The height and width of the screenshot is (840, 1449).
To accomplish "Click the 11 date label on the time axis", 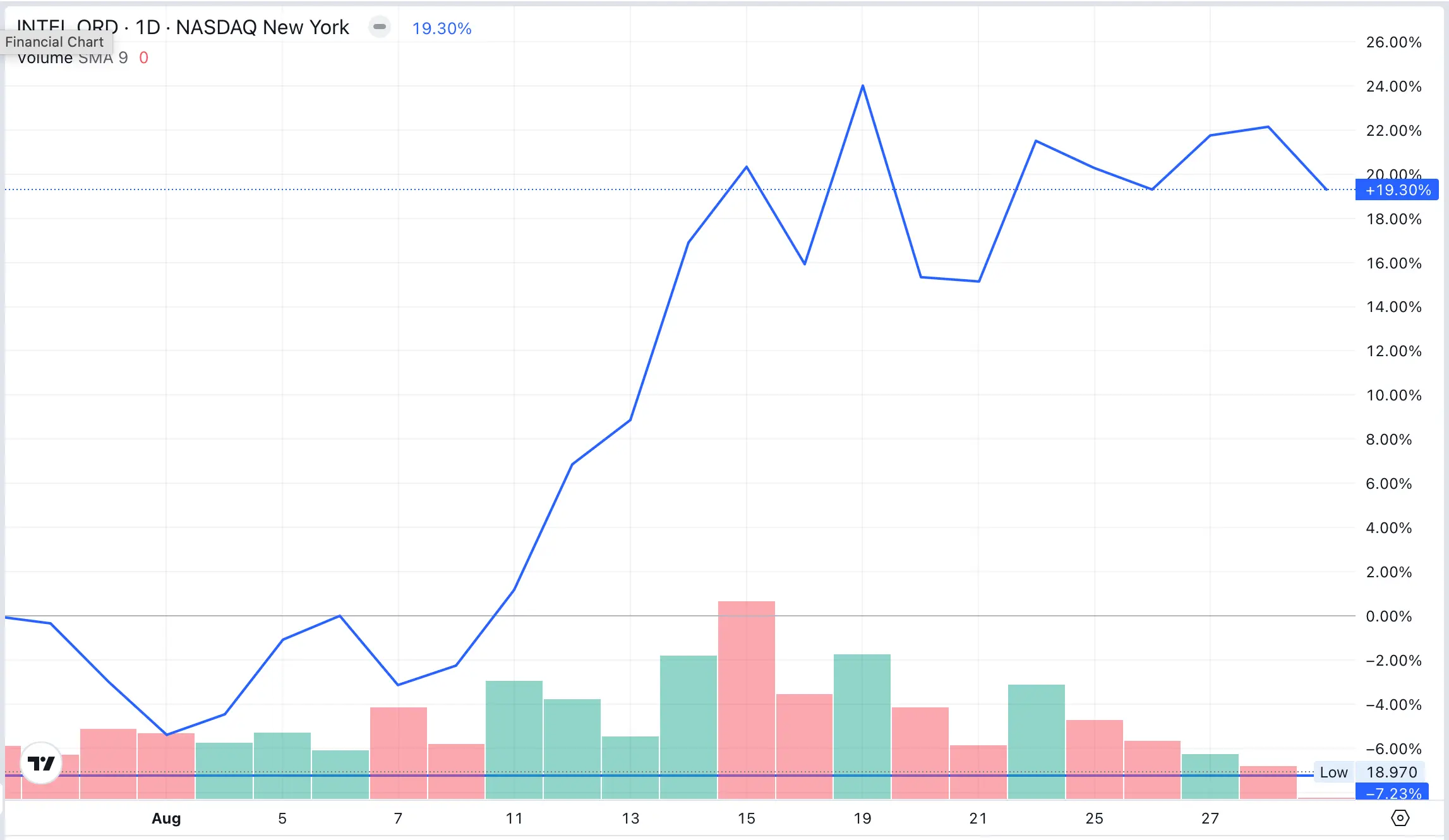I will click(x=514, y=819).
